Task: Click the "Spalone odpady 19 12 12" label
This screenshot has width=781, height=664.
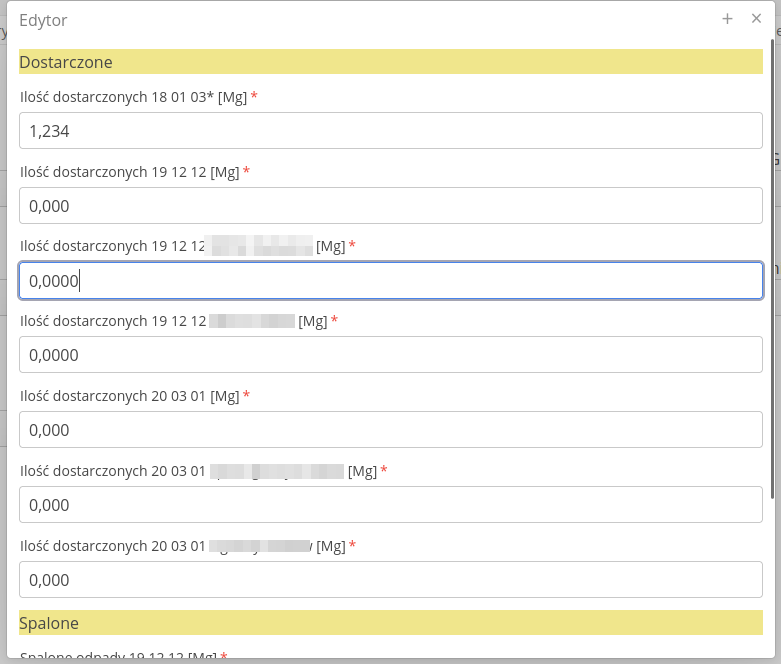Action: pyautogui.click(x=118, y=657)
